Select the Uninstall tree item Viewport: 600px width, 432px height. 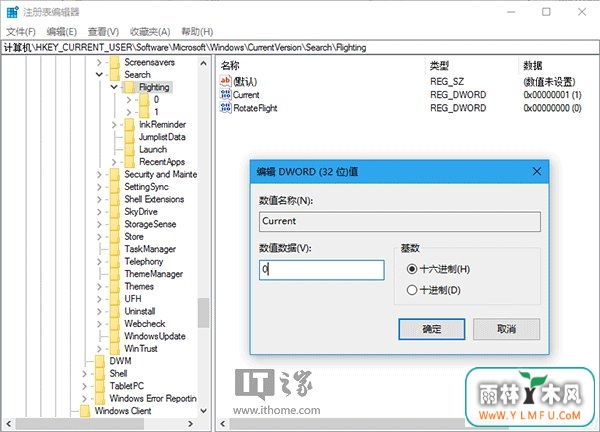pos(140,311)
